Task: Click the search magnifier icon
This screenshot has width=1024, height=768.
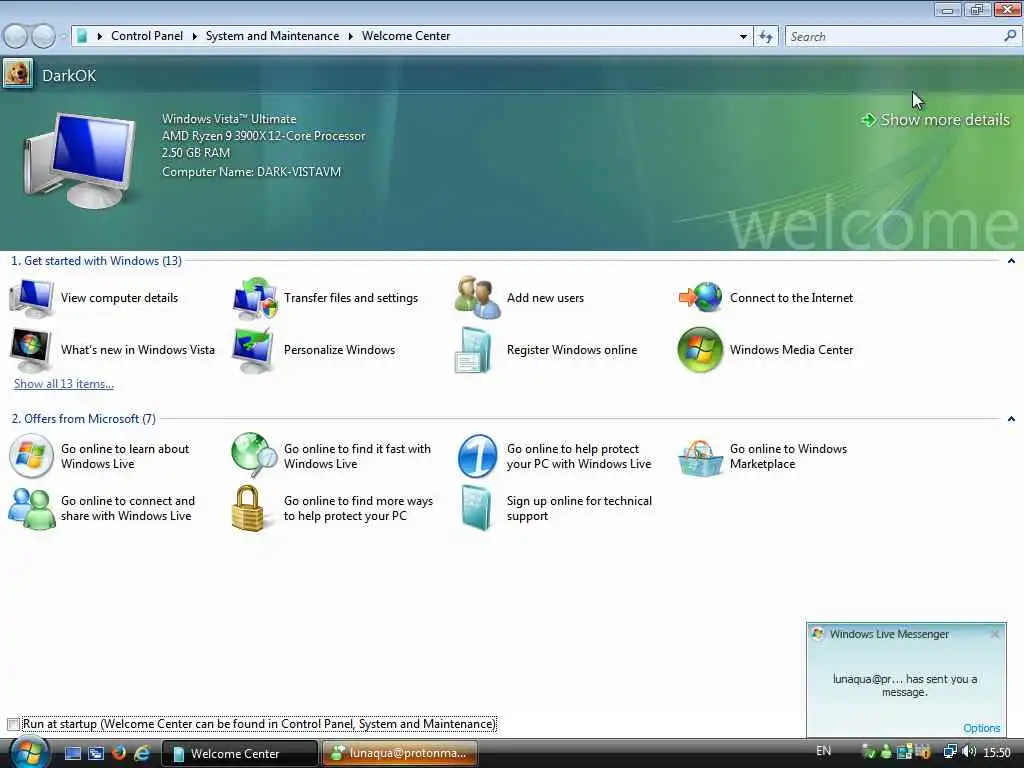Action: [x=1010, y=36]
